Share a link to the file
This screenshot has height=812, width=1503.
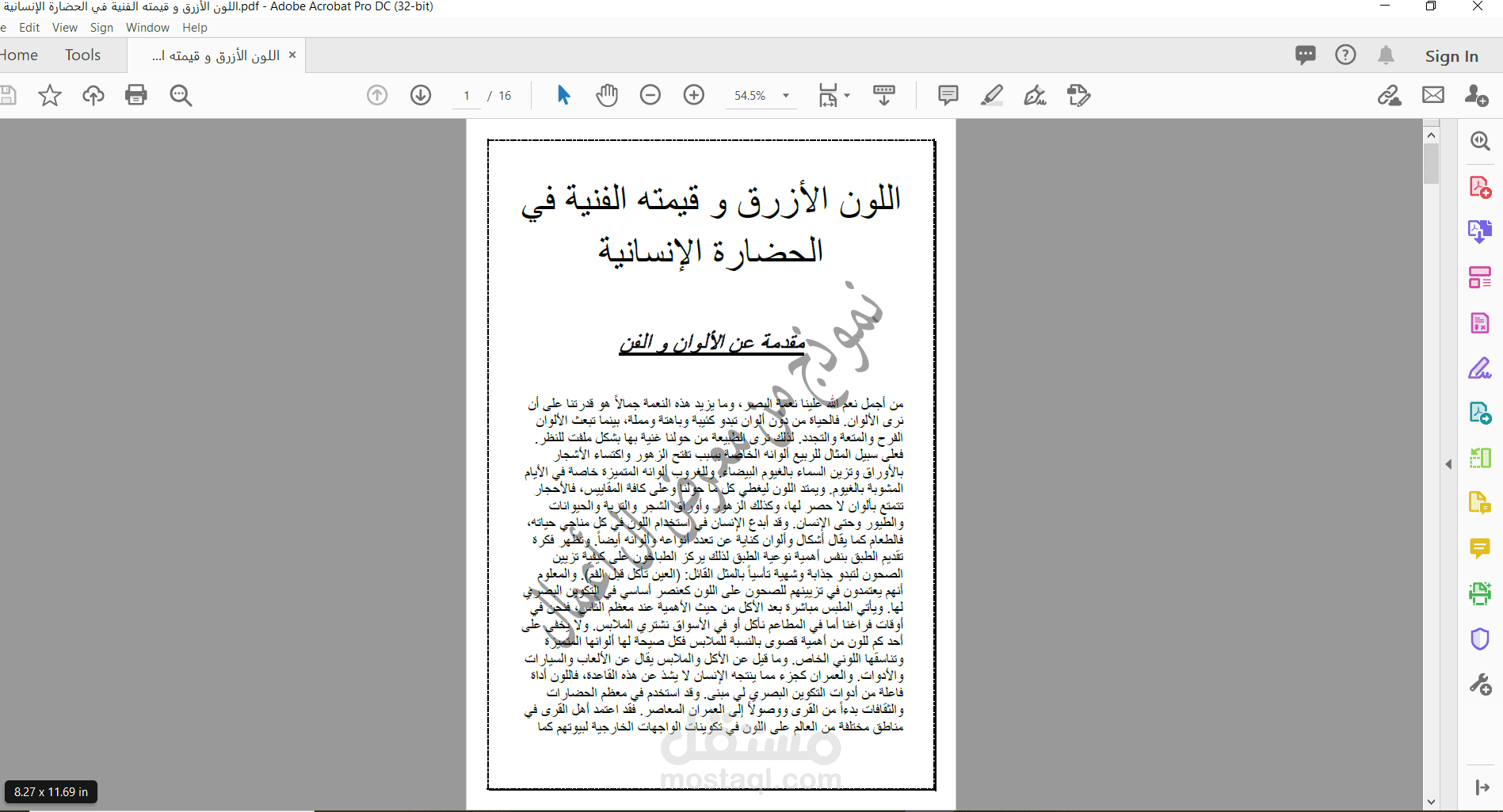pos(1389,96)
